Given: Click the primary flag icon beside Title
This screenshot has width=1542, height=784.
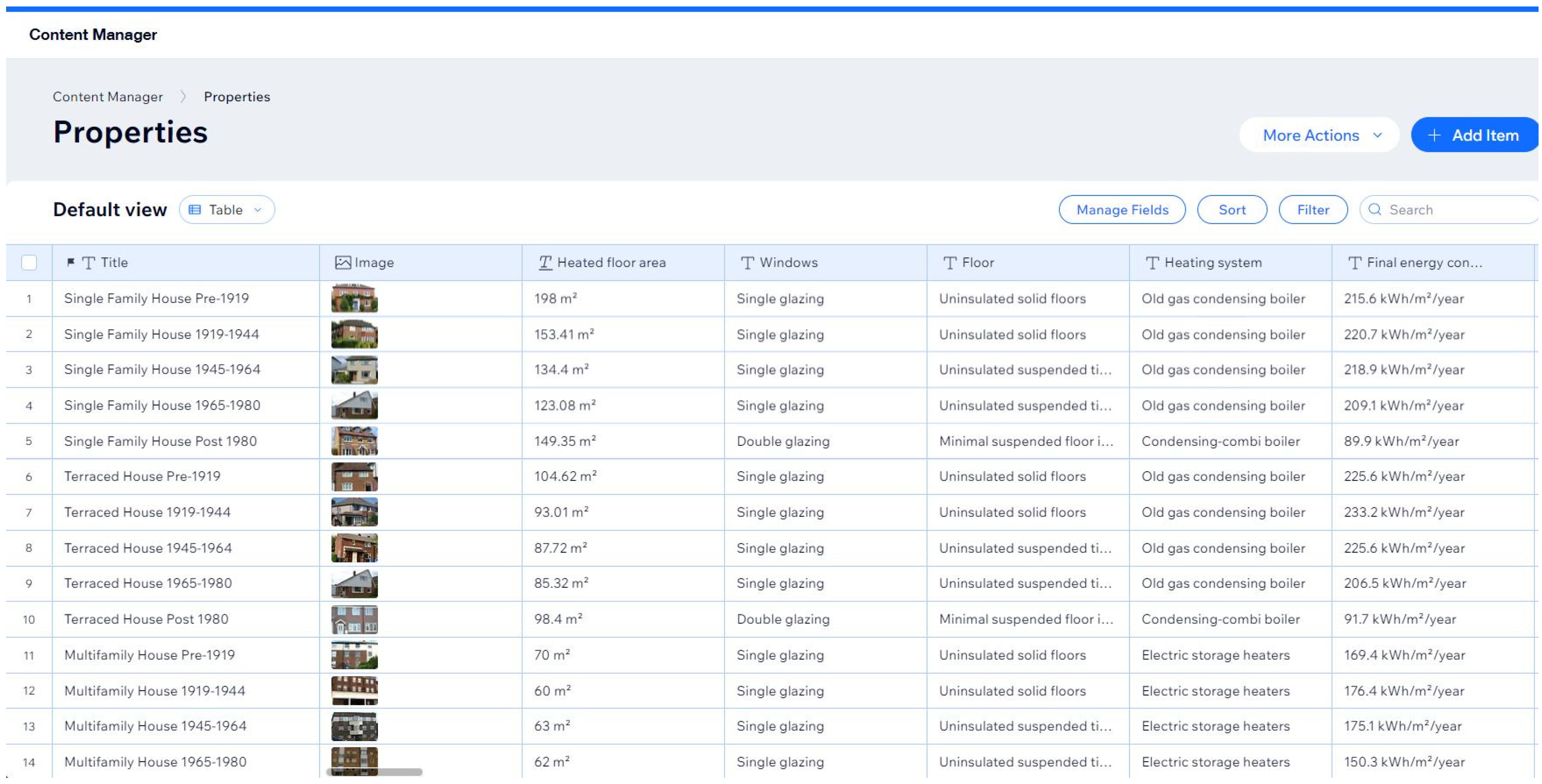Looking at the screenshot, I should (71, 262).
